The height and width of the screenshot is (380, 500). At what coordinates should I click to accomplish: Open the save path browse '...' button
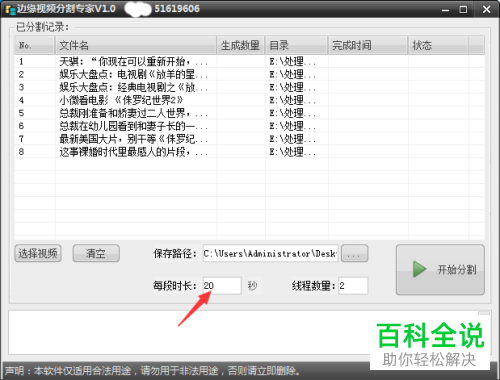tap(355, 253)
